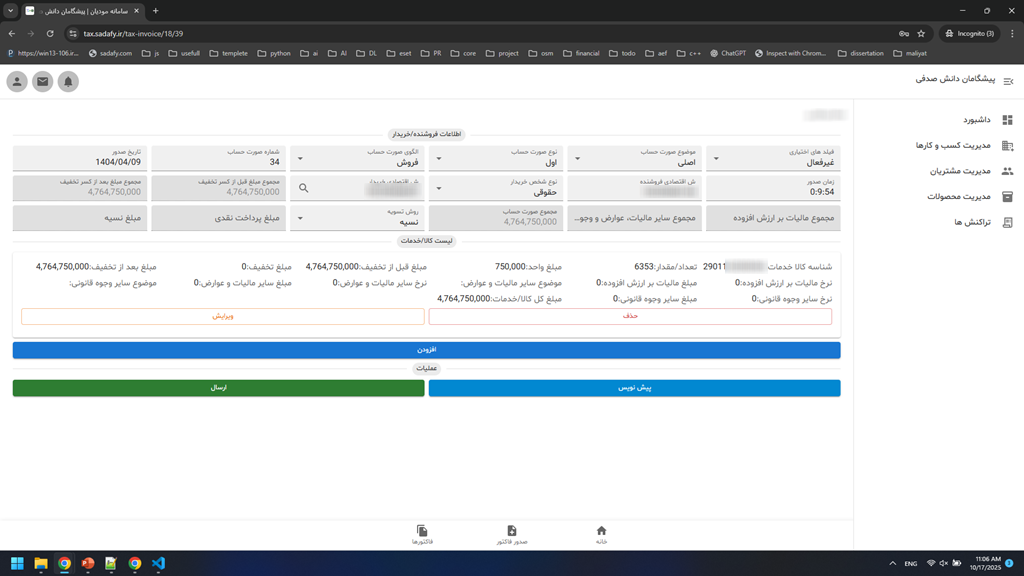Collapse the sidebar menu toggle icon
The width and height of the screenshot is (1024, 576).
coord(1008,81)
